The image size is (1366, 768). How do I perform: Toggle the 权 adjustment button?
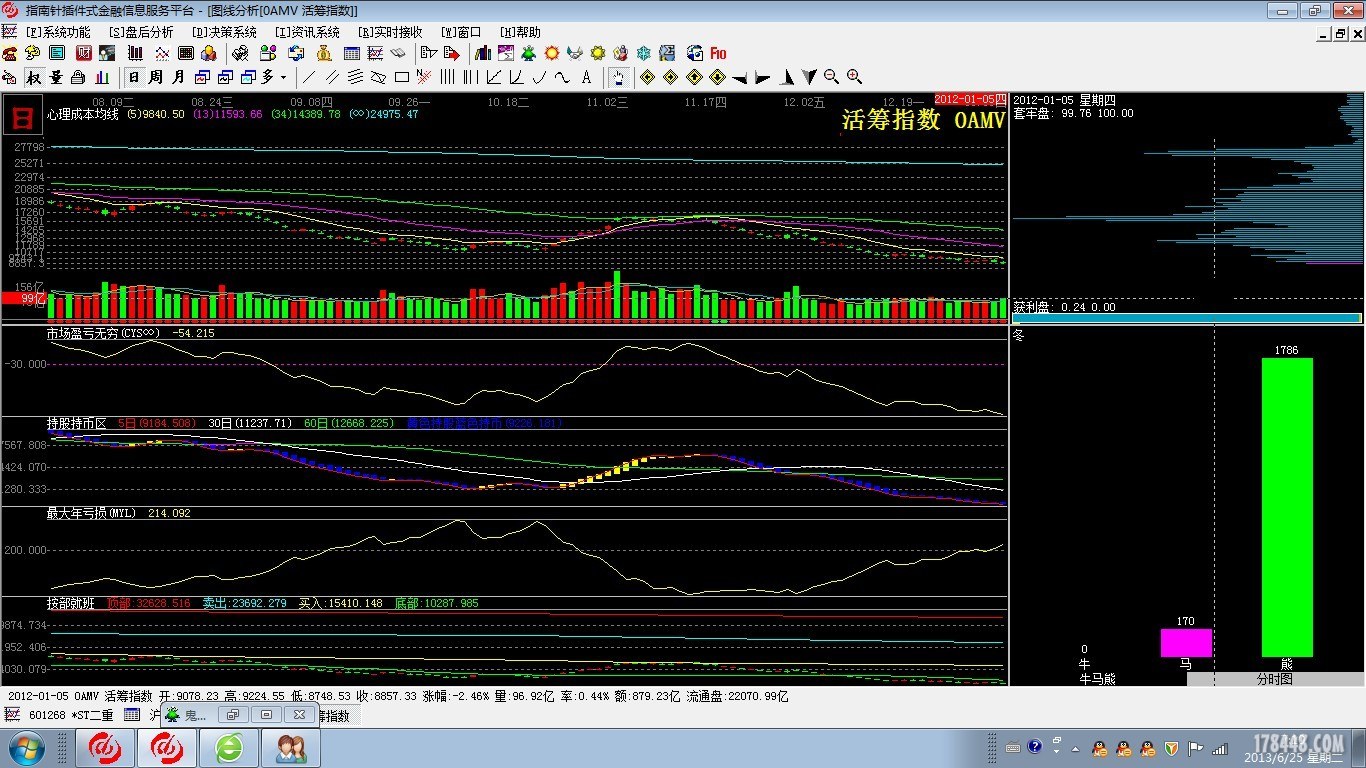point(34,77)
